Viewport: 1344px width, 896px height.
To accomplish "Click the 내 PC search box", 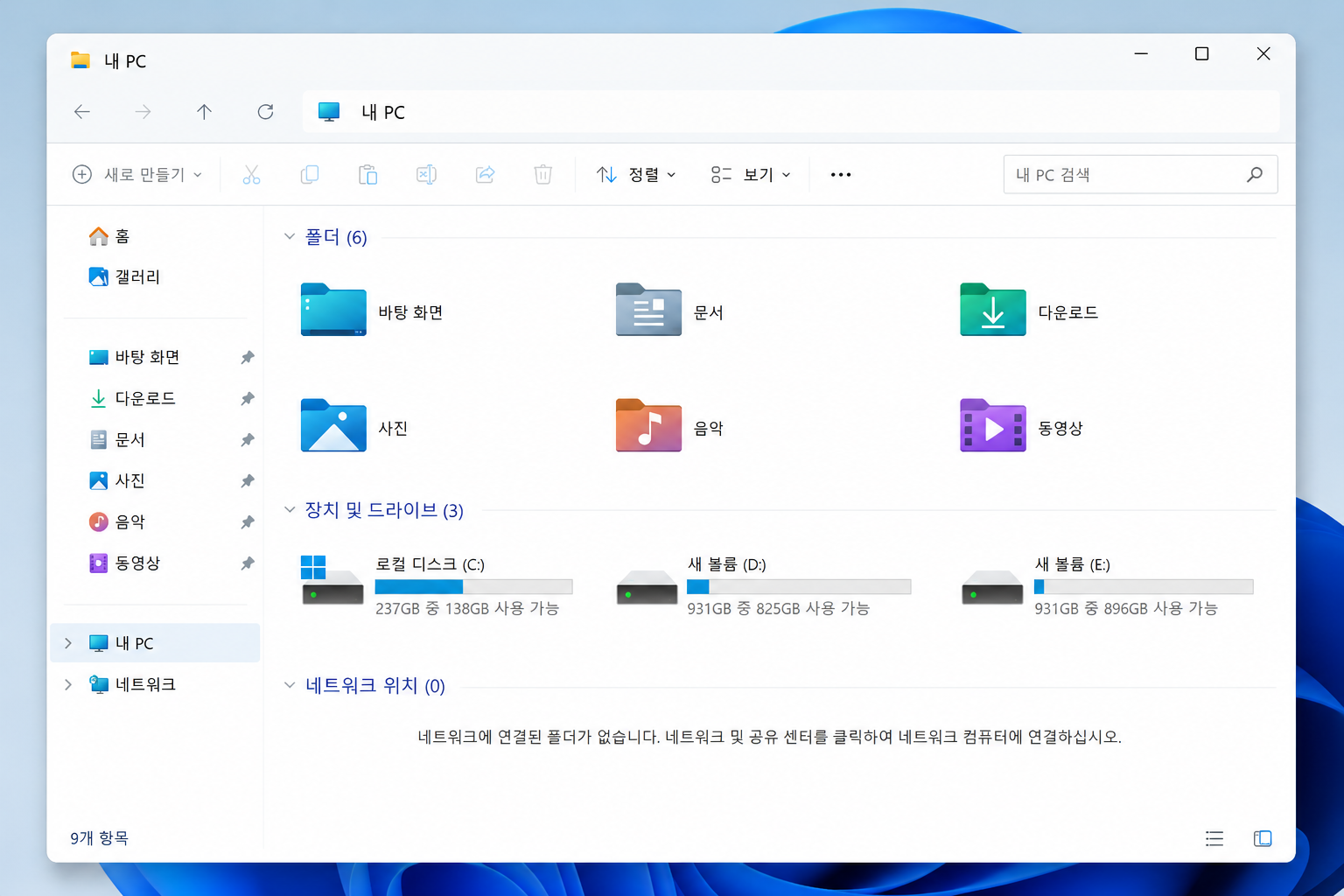I will click(x=1140, y=174).
